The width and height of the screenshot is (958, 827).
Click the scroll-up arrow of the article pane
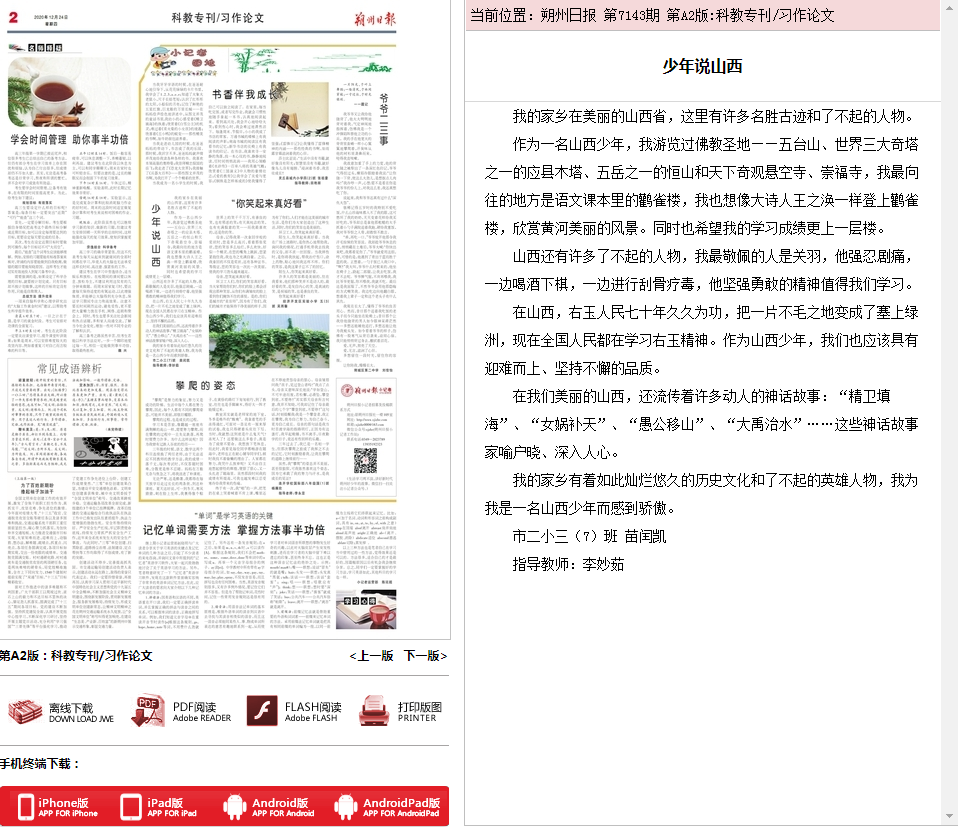tap(949, 8)
